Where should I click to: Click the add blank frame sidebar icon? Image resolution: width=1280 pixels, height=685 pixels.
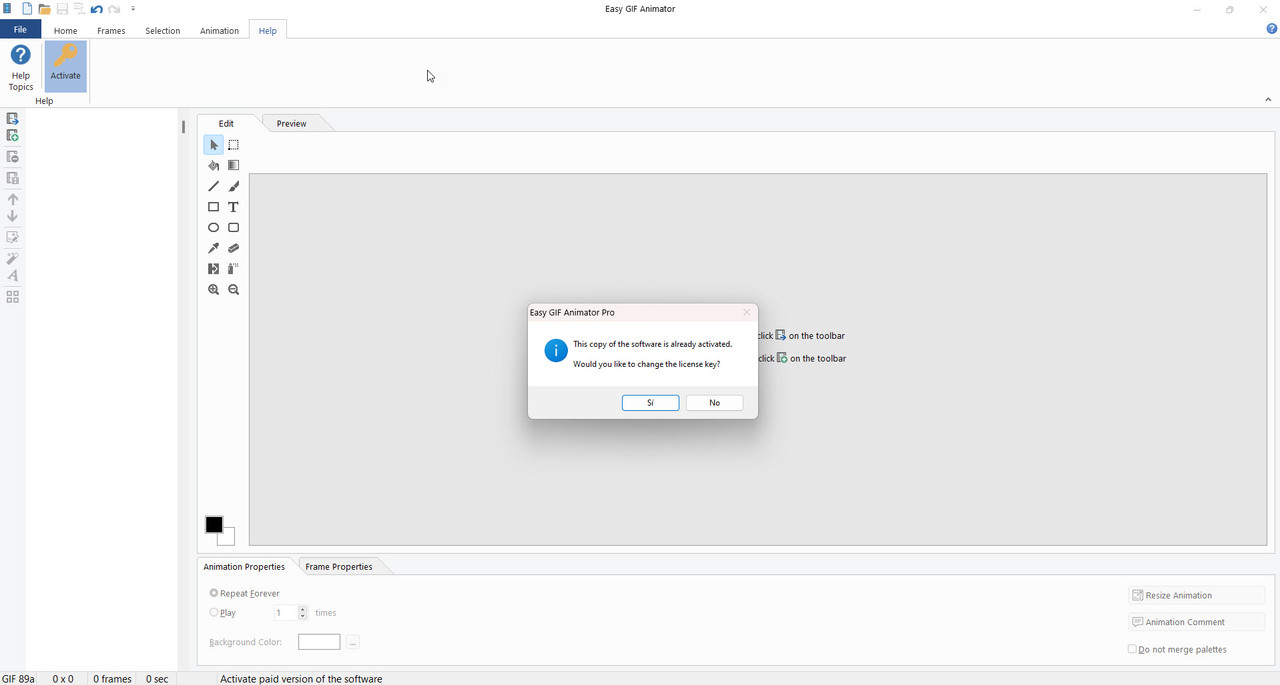coord(12,136)
